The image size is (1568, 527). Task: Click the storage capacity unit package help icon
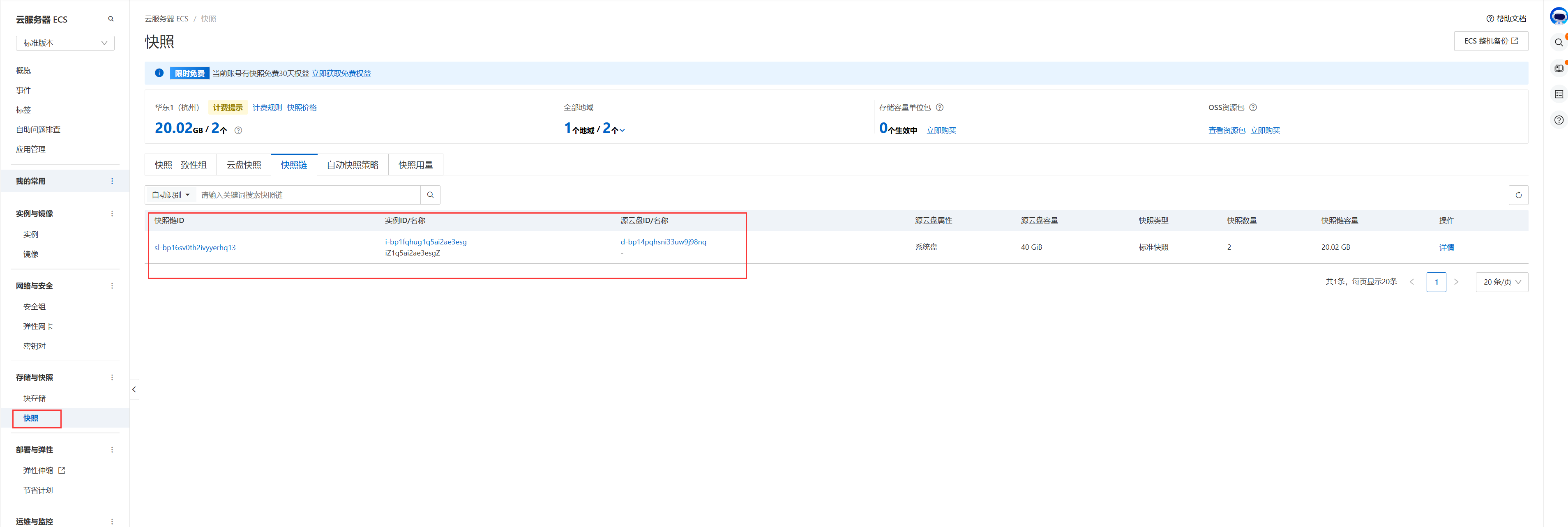pyautogui.click(x=939, y=108)
